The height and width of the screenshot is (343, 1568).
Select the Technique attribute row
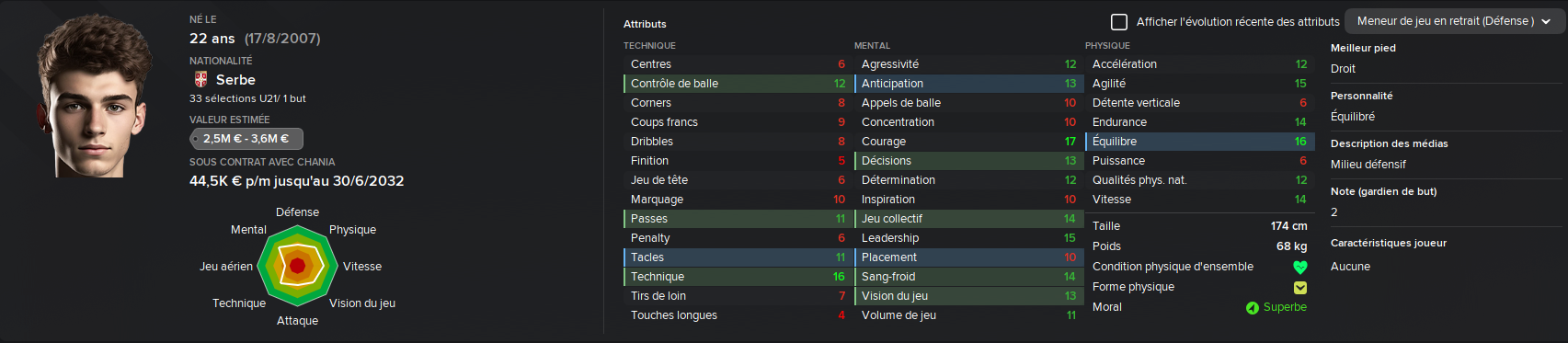tap(737, 277)
